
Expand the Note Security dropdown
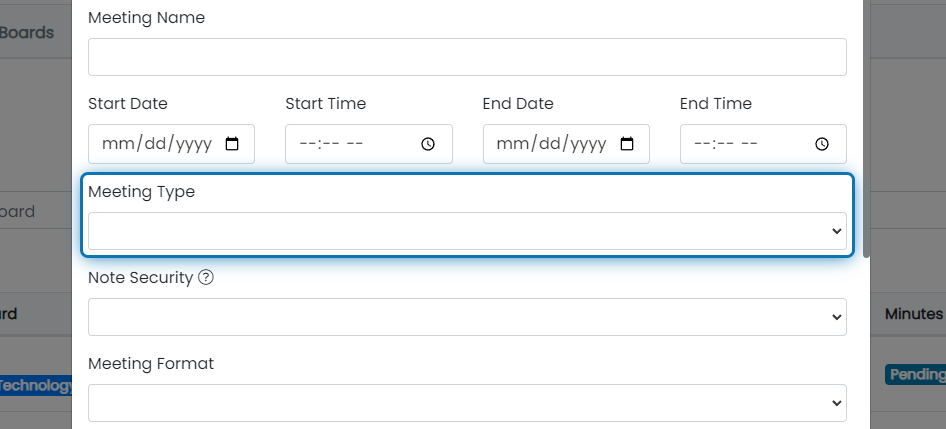pyautogui.click(x=468, y=317)
